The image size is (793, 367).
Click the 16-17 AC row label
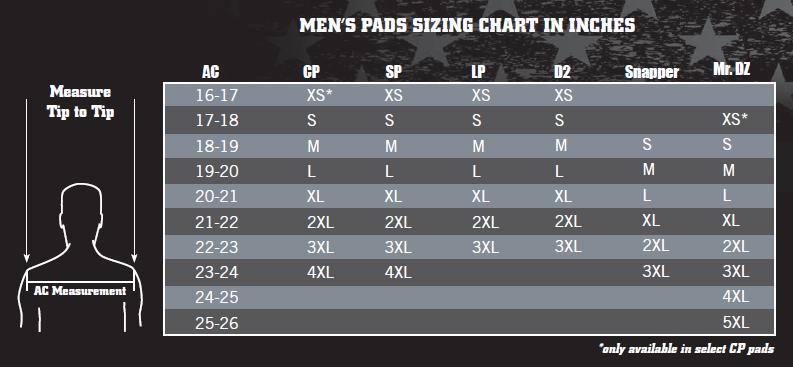pyautogui.click(x=216, y=95)
